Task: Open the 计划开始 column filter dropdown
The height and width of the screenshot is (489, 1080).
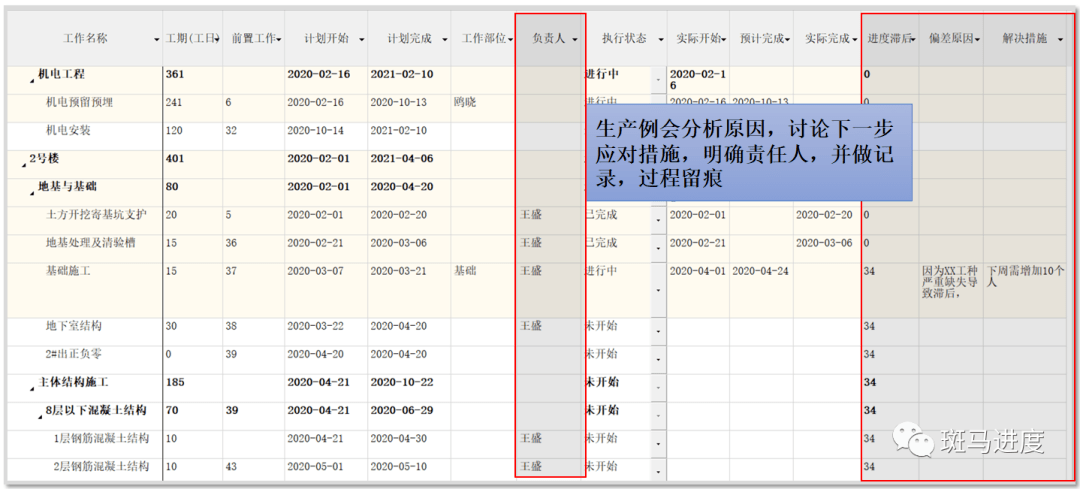Action: pyautogui.click(x=362, y=40)
